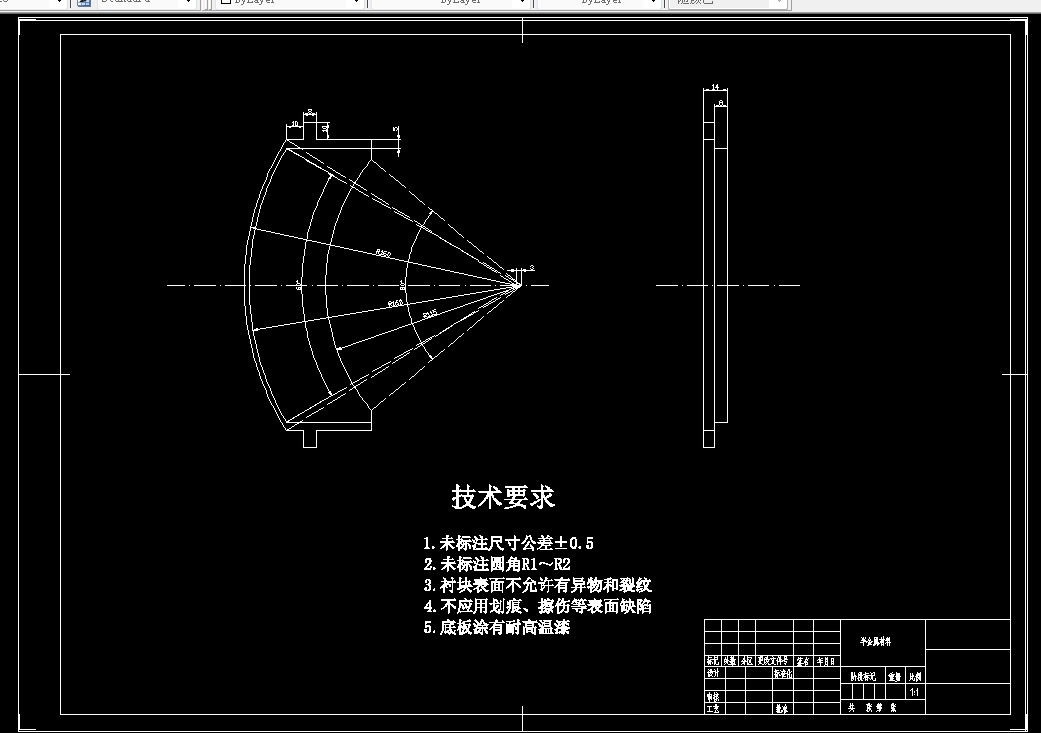Viewport: 1041px width, 733px height.
Task: Click note 1.未标注尺寸公差±0.5
Action: pos(509,543)
